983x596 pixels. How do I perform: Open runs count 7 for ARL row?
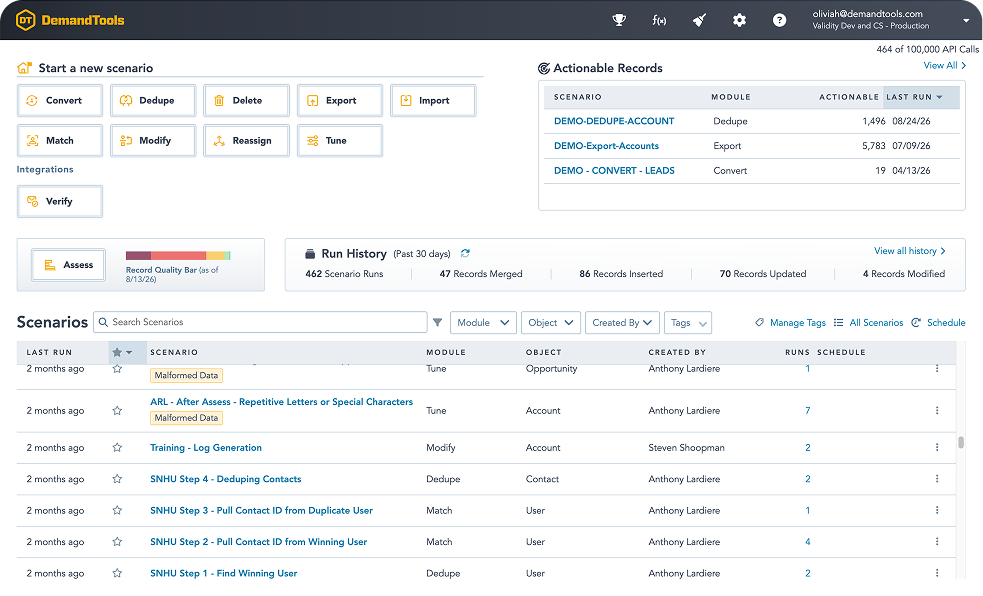807,410
